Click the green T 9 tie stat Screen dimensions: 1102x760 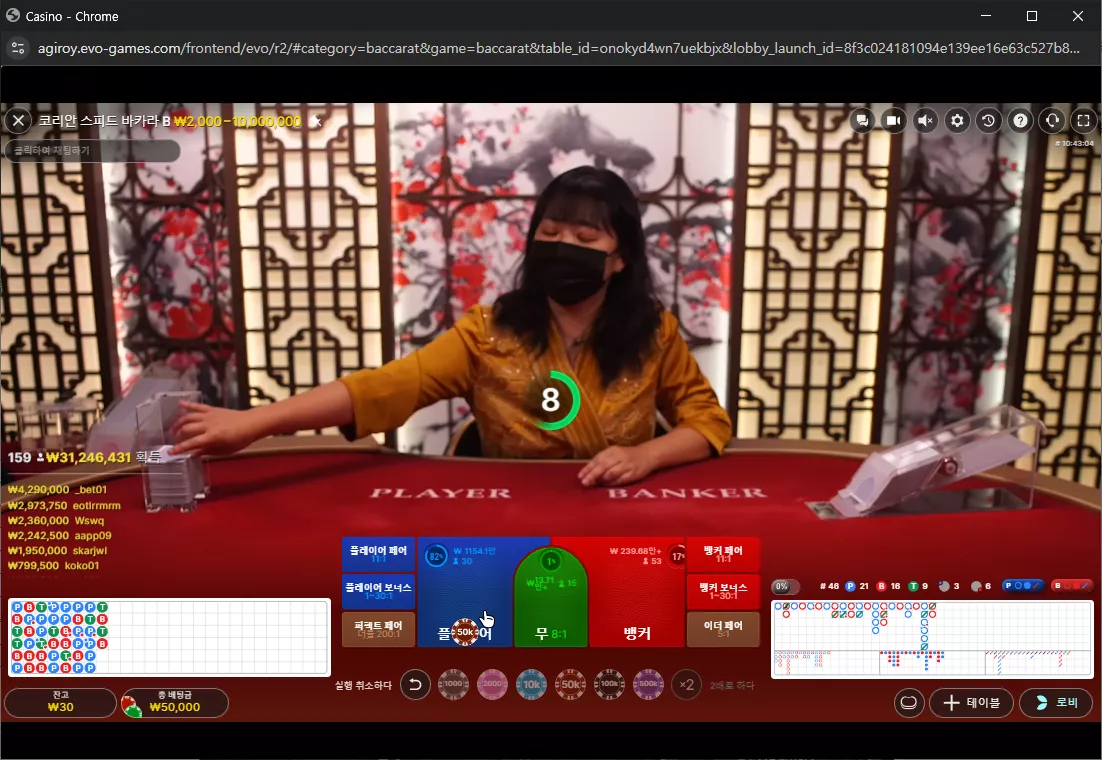pos(918,586)
